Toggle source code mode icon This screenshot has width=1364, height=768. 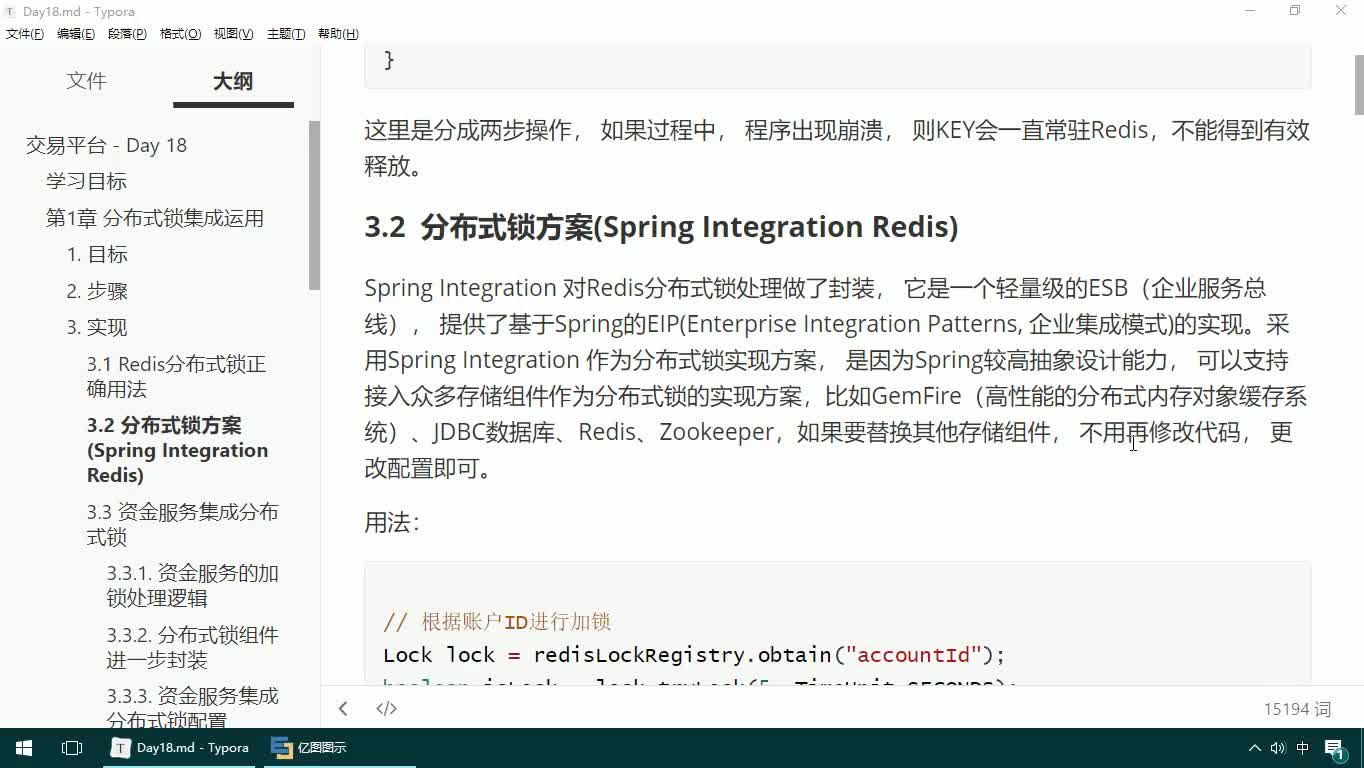click(386, 709)
